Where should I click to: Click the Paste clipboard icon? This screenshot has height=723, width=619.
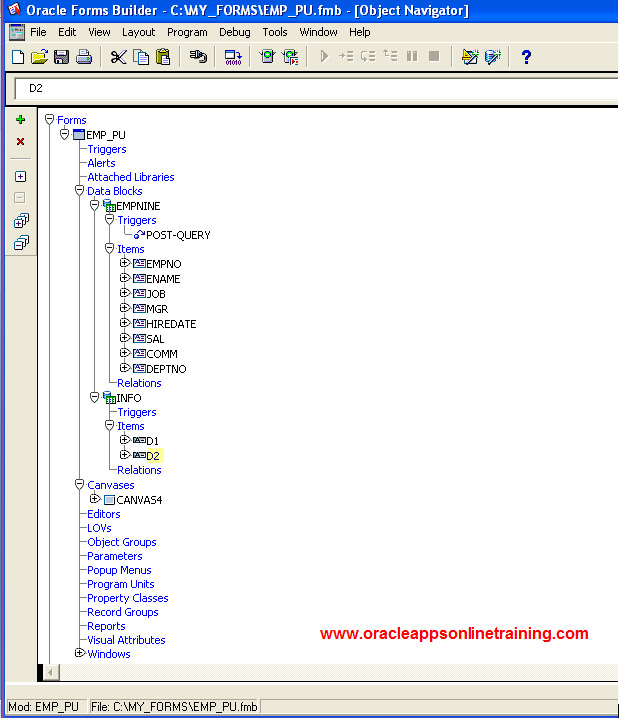(x=162, y=57)
